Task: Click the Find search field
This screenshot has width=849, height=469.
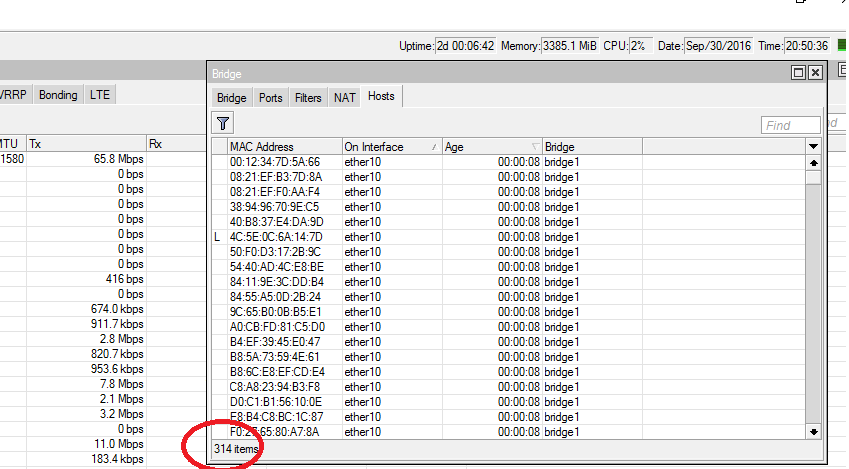Action: click(x=791, y=125)
